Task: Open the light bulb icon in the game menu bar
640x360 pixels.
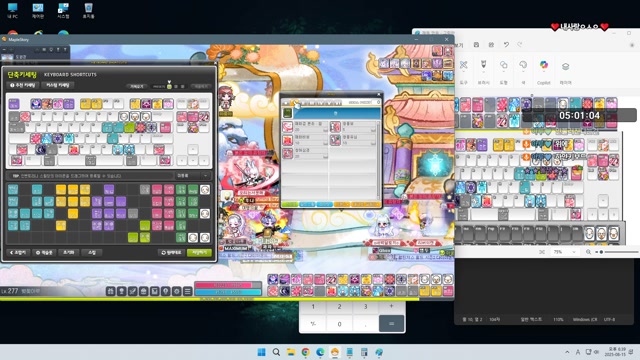Action: click(165, 291)
